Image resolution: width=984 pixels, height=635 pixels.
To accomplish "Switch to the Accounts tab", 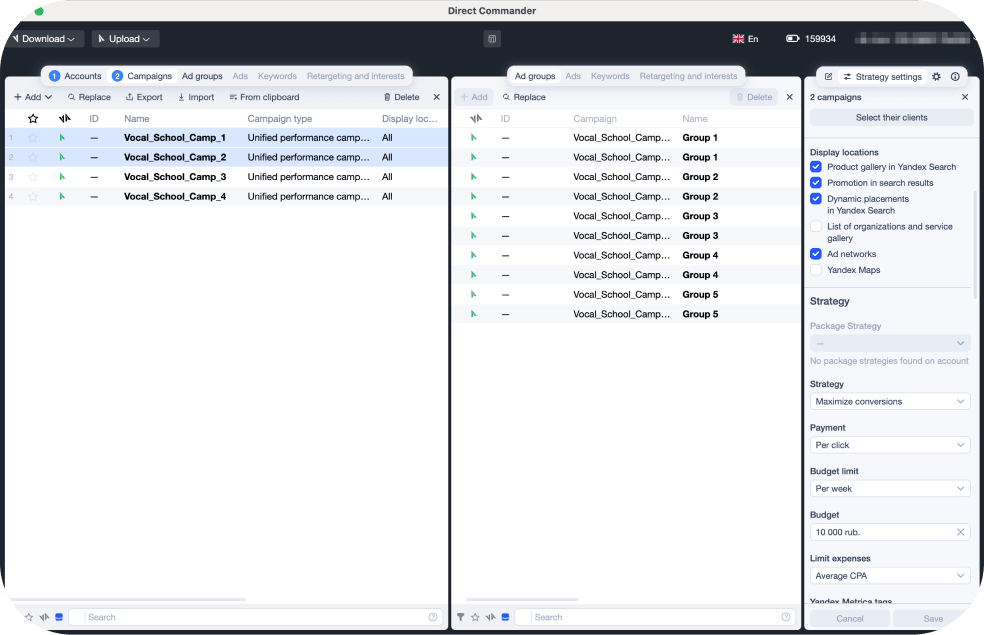I will (75, 76).
